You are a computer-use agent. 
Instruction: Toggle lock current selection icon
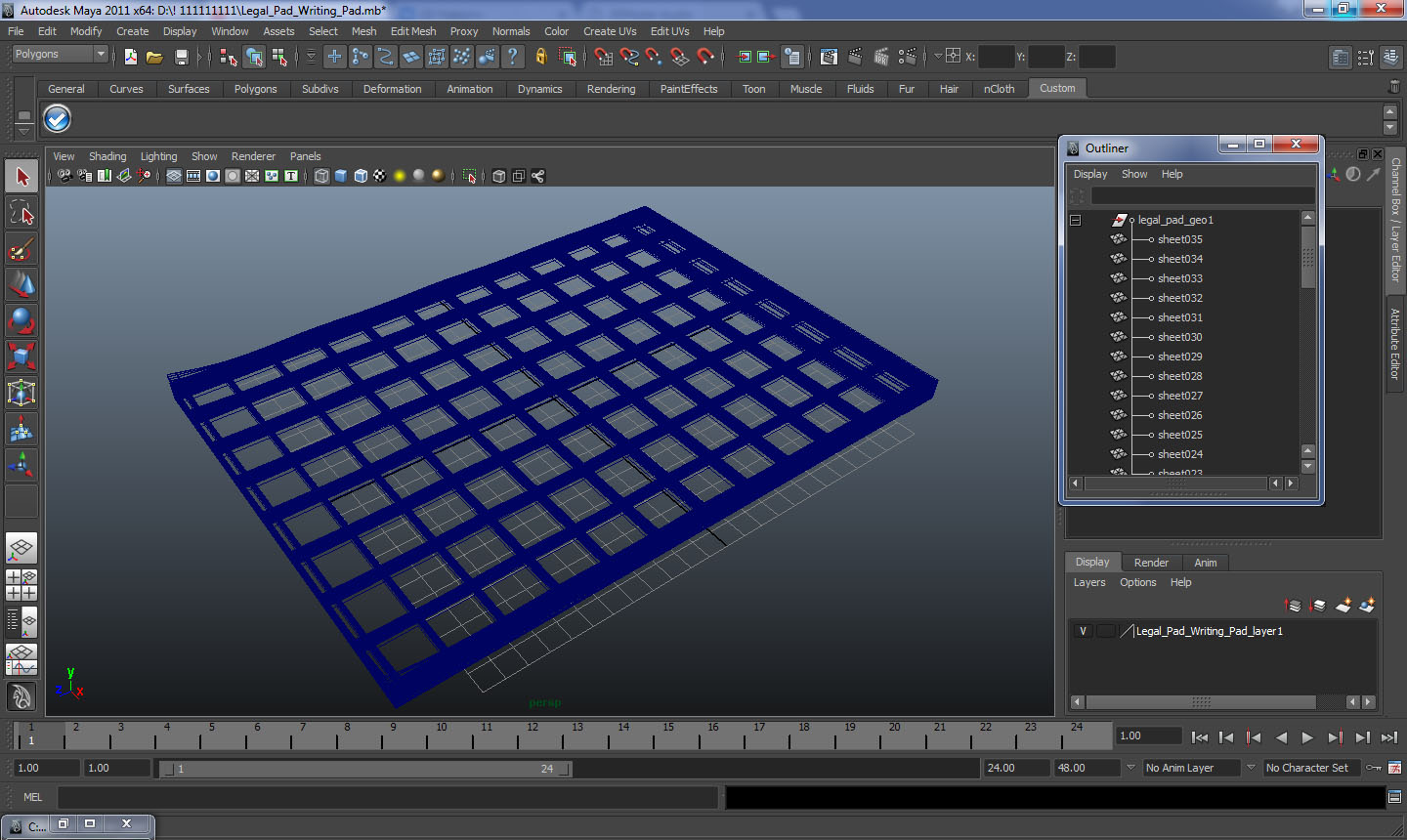tap(540, 57)
